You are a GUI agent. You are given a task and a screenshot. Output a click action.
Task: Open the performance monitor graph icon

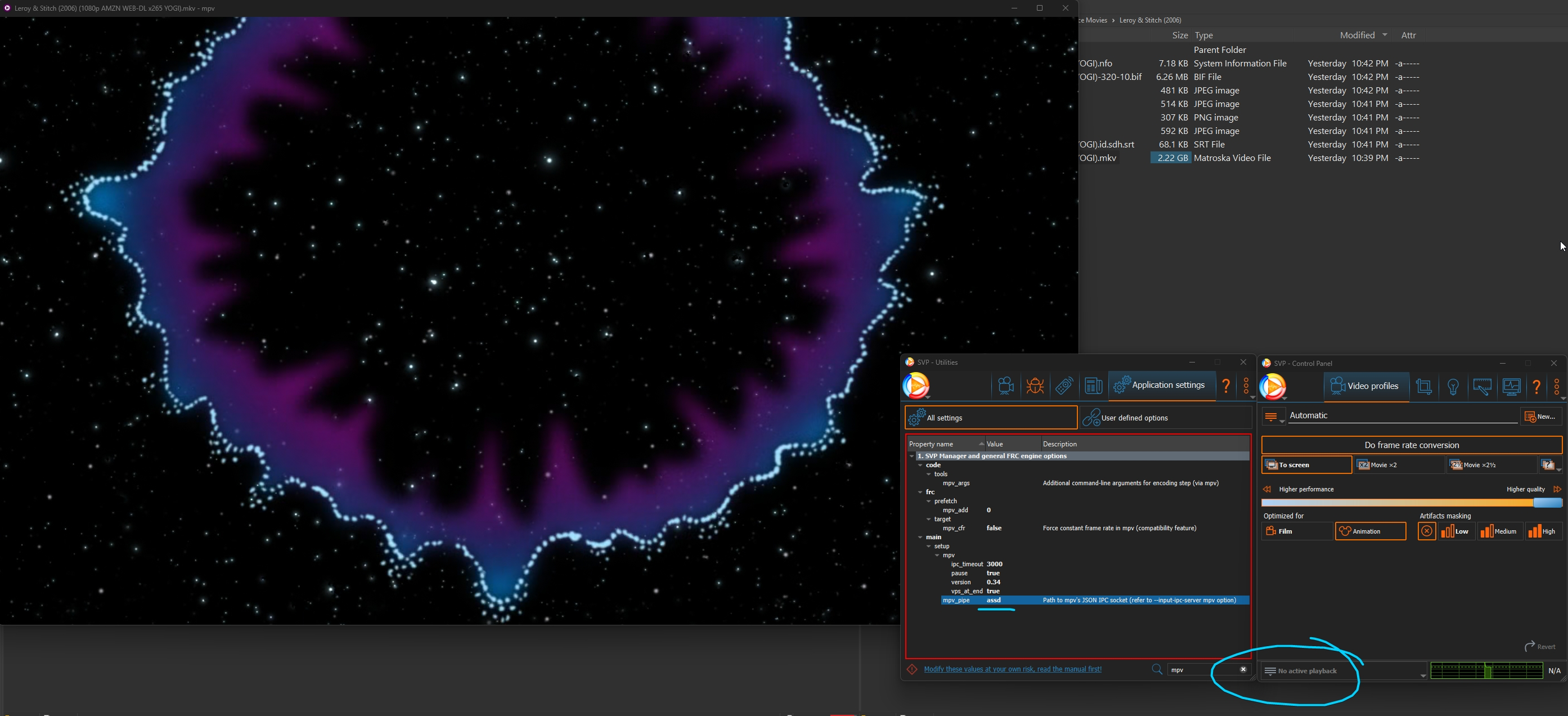pyautogui.click(x=1511, y=387)
